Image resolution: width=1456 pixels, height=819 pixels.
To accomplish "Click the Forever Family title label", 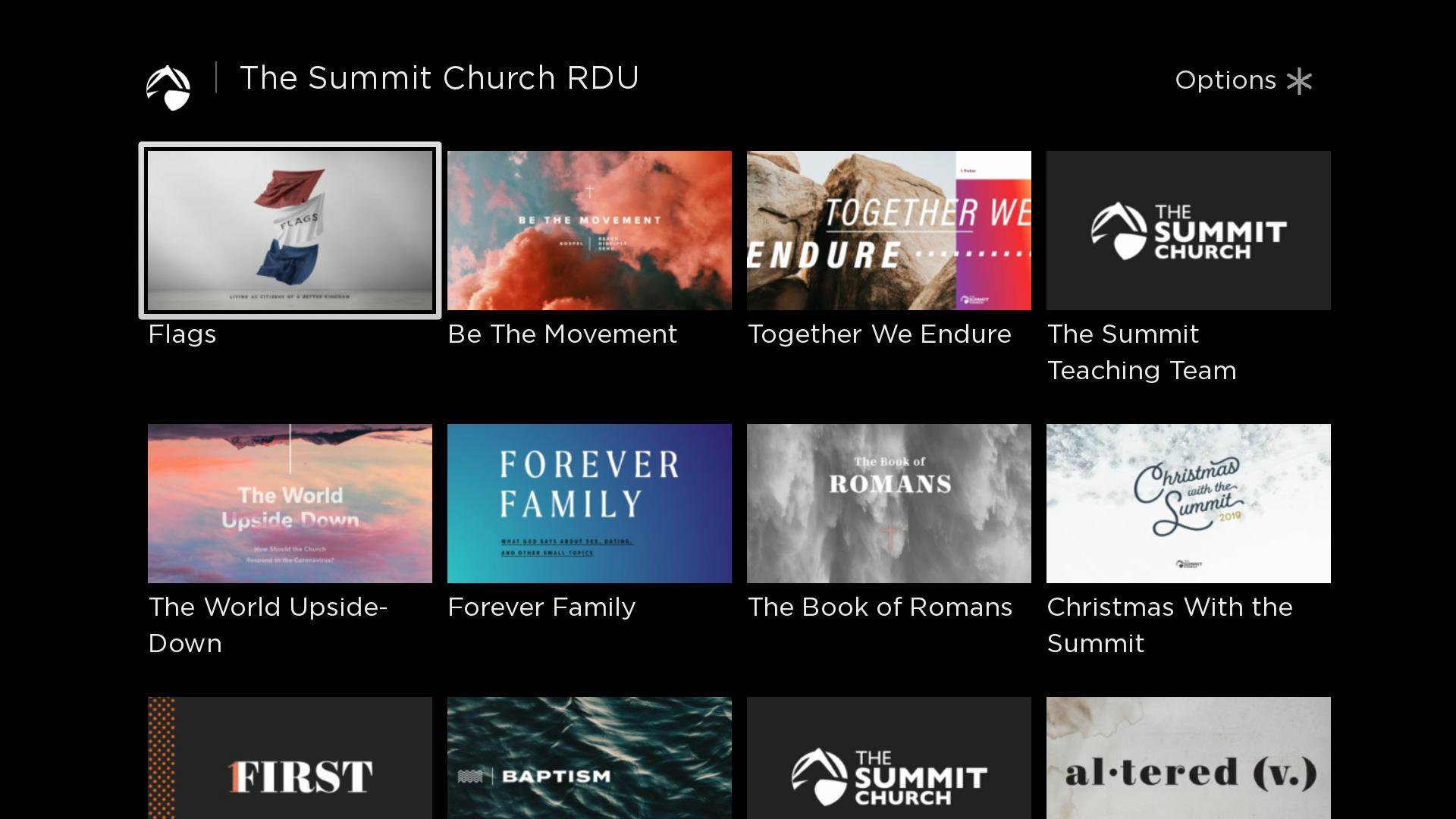I will click(x=541, y=607).
